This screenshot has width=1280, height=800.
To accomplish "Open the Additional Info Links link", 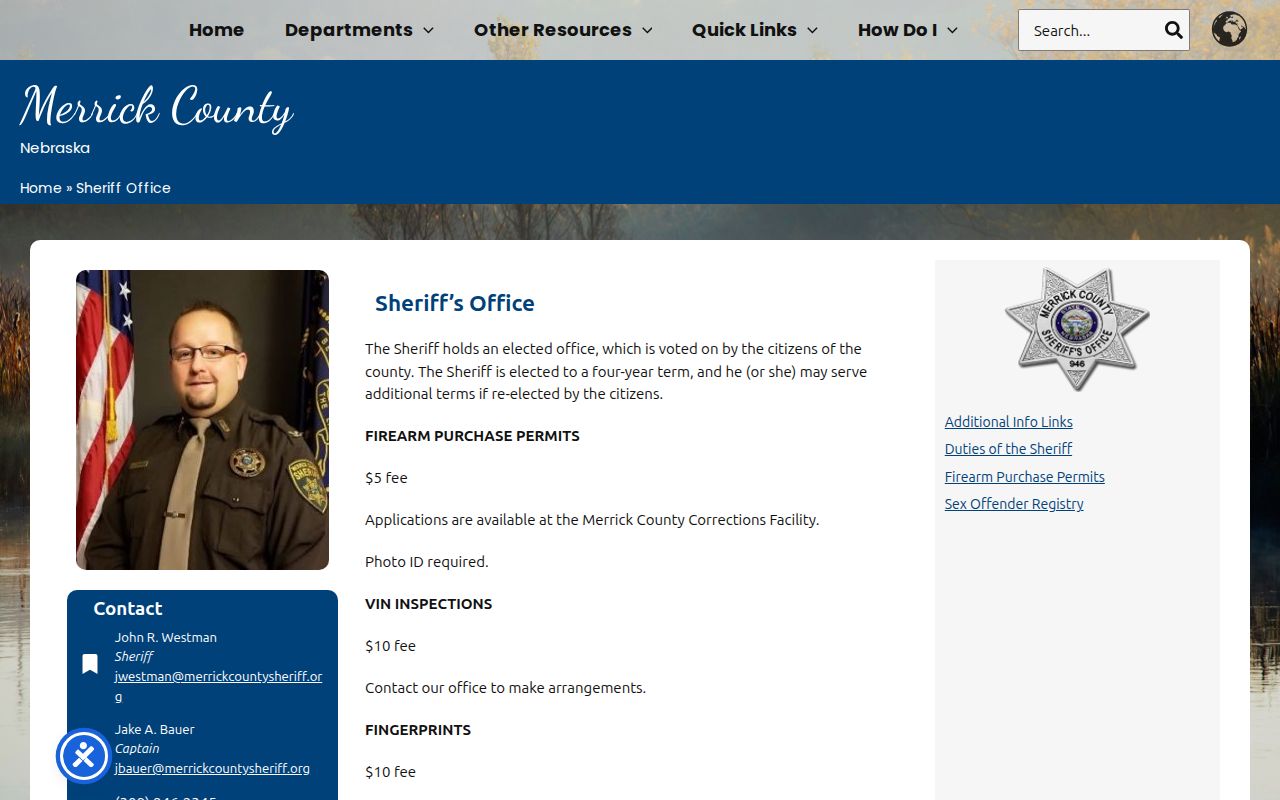I will 1009,422.
